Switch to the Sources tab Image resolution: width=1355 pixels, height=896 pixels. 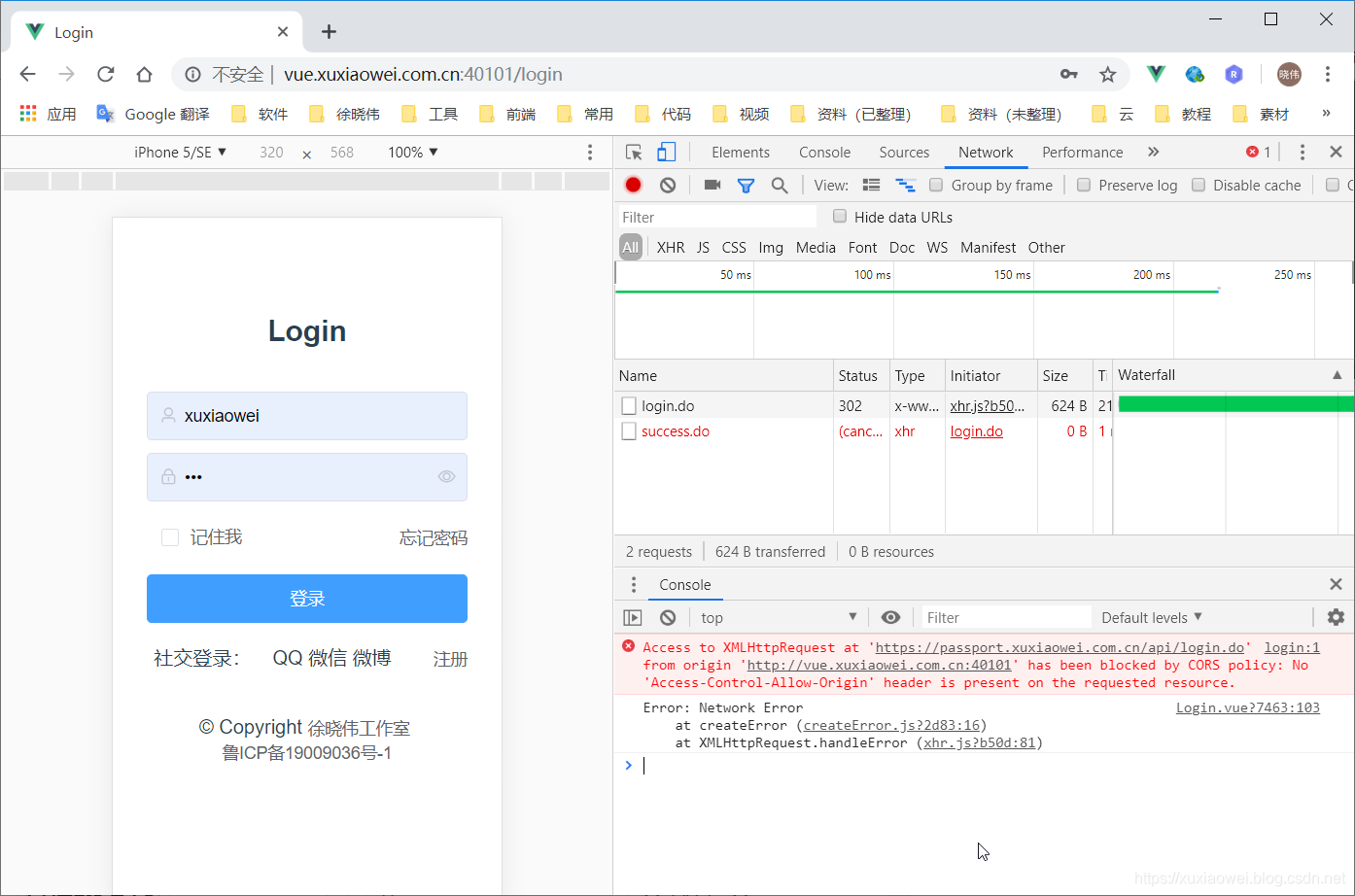click(x=904, y=152)
